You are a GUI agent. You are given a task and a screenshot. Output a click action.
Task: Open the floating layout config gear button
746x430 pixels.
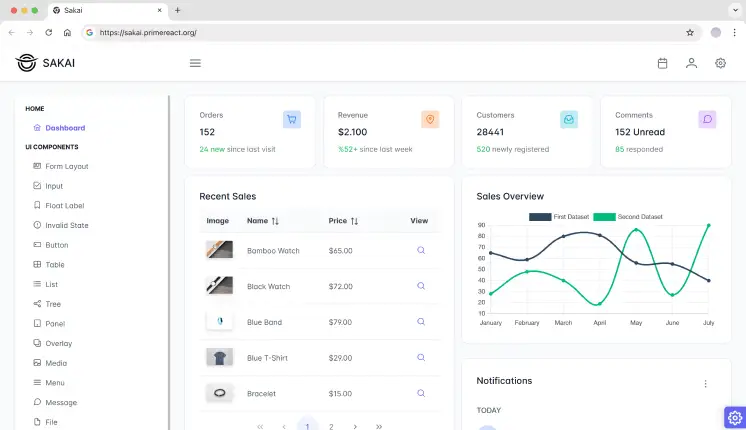click(734, 417)
